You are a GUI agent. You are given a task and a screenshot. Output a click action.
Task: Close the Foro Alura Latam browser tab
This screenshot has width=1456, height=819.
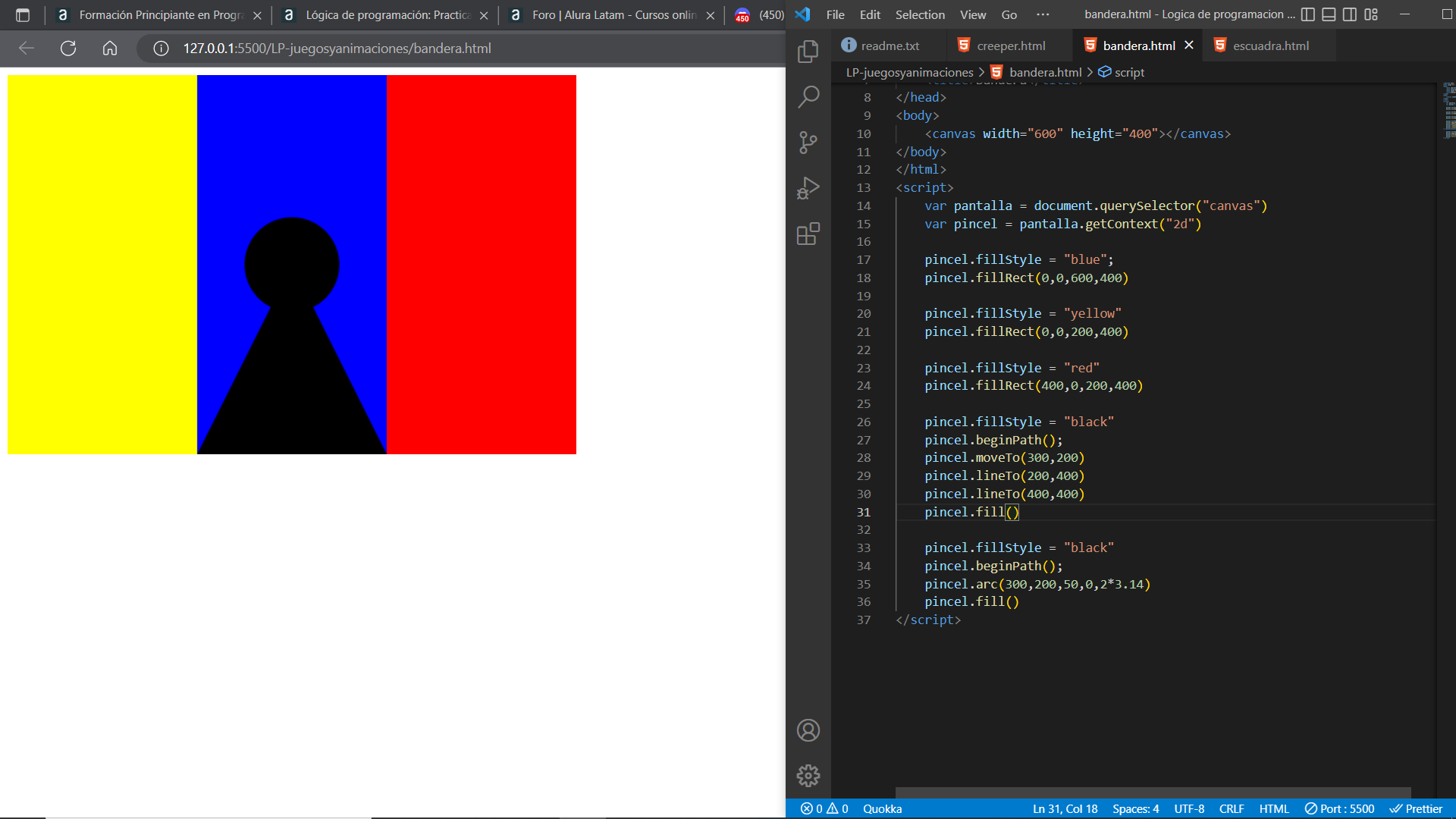point(711,15)
